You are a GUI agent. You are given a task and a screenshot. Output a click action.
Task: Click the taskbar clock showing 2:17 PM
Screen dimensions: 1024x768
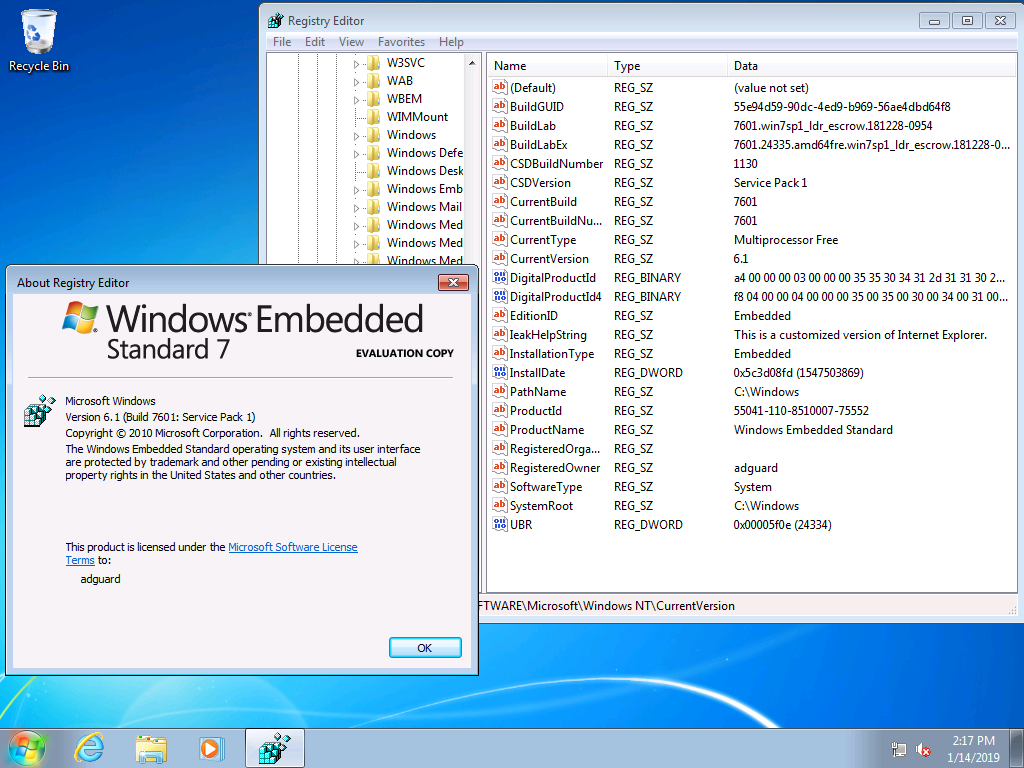(x=973, y=749)
